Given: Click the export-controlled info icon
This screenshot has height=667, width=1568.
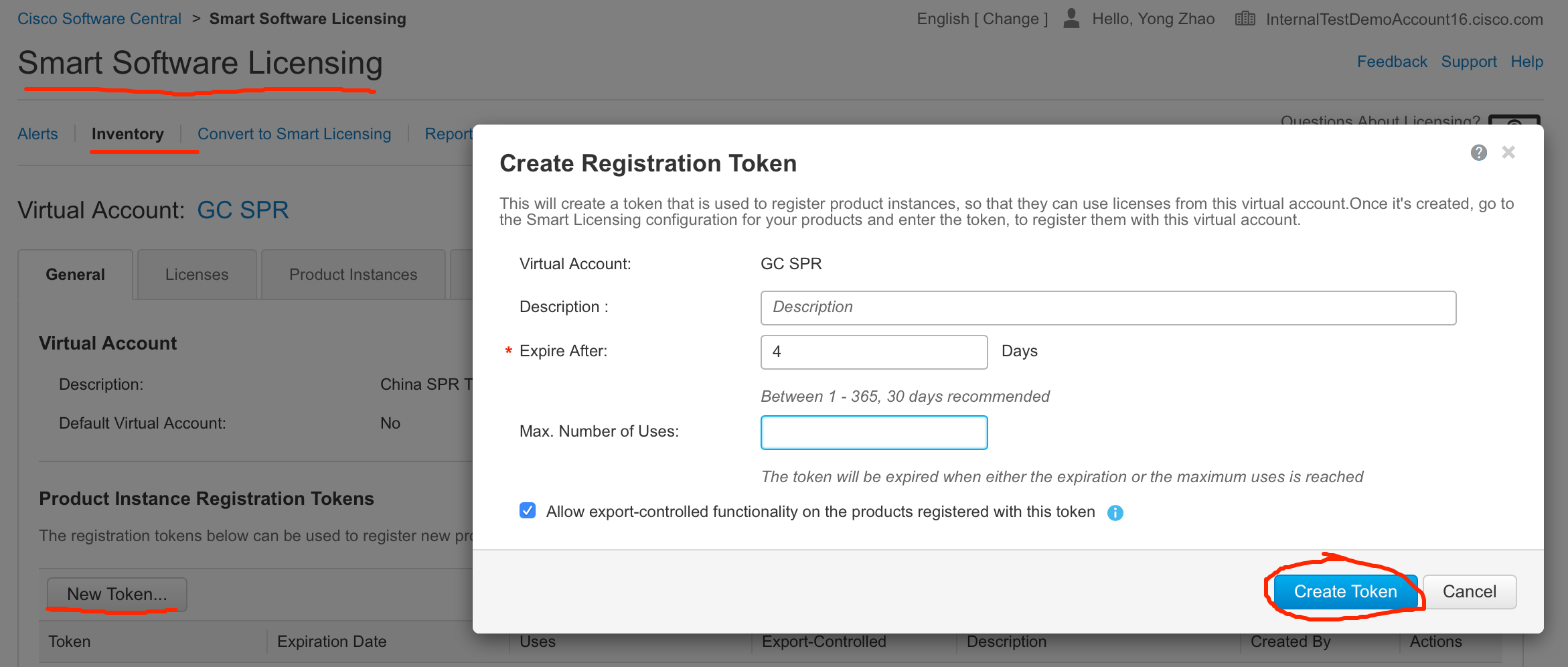Looking at the screenshot, I should point(1115,513).
